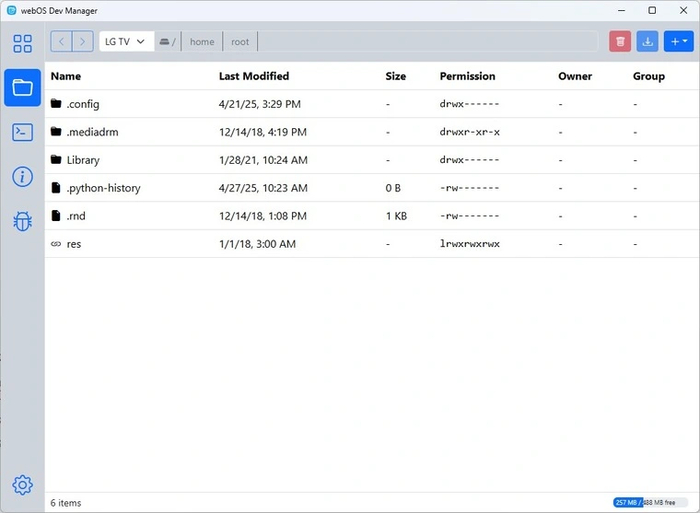Open the Debug bug sidebar icon

pos(22,221)
